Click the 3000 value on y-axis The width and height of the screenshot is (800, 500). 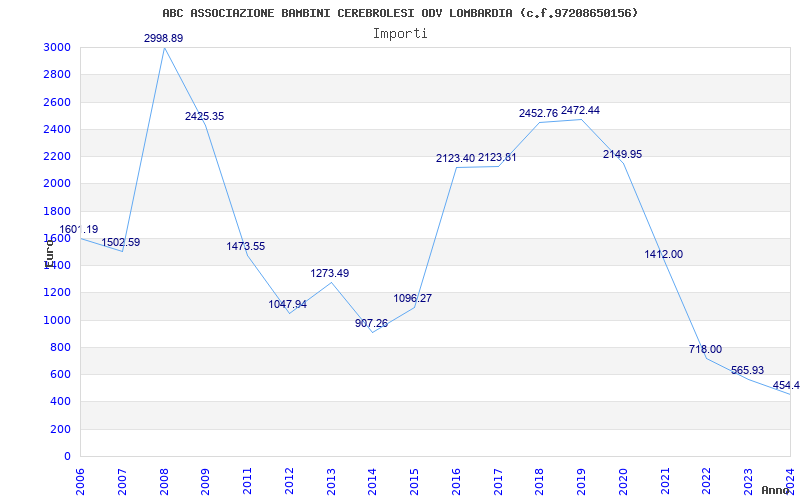coord(56,48)
